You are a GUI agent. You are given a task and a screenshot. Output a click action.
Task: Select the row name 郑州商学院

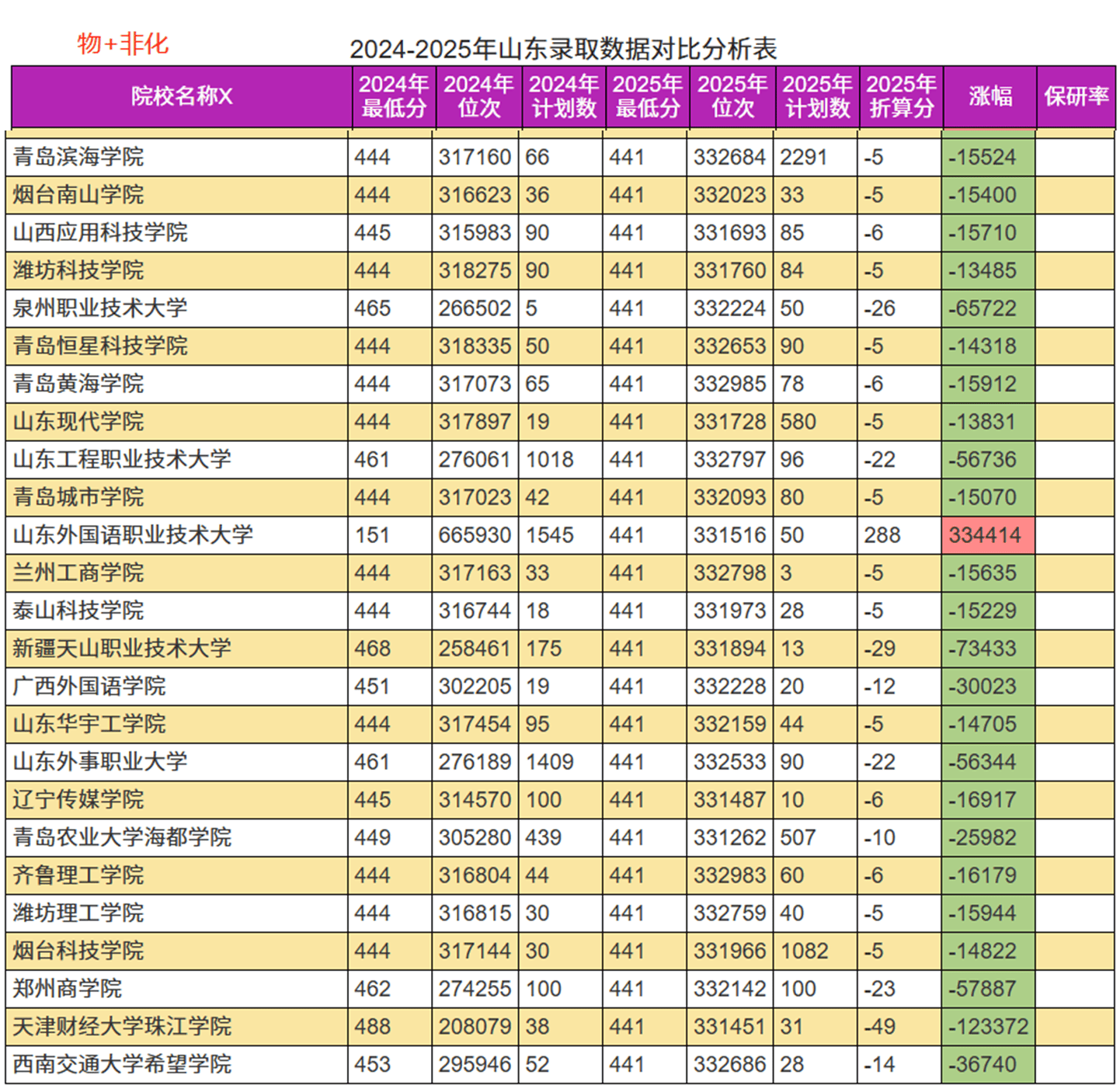68,989
